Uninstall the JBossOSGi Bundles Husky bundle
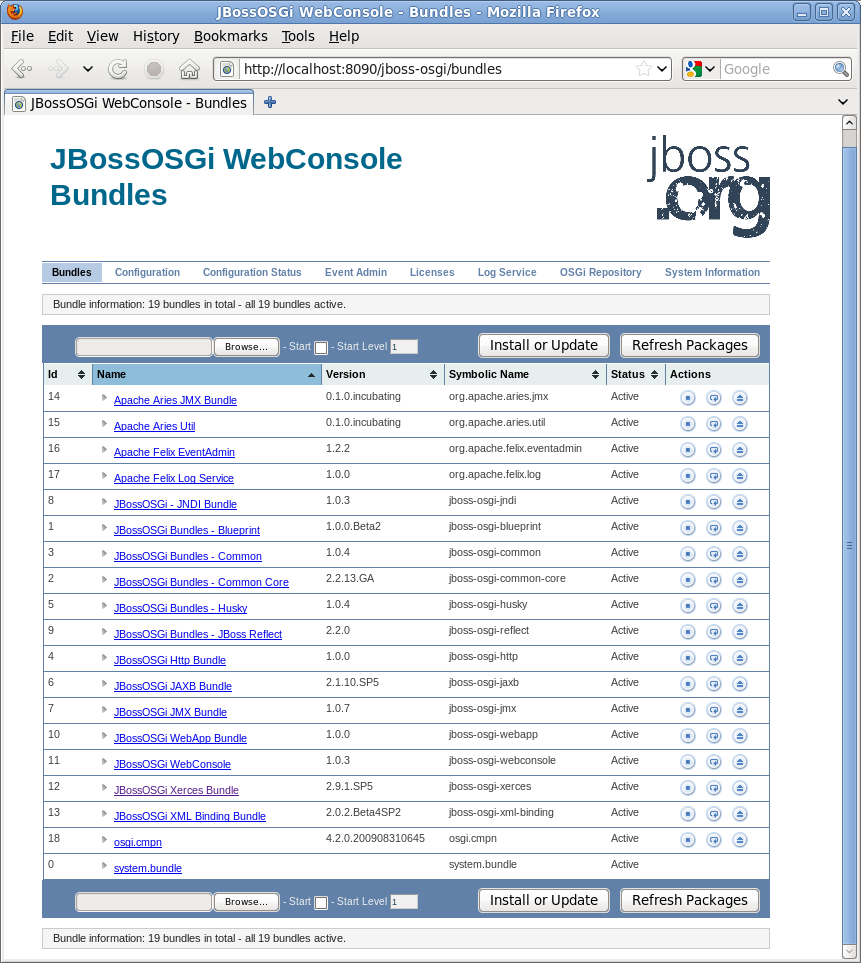 click(x=740, y=606)
